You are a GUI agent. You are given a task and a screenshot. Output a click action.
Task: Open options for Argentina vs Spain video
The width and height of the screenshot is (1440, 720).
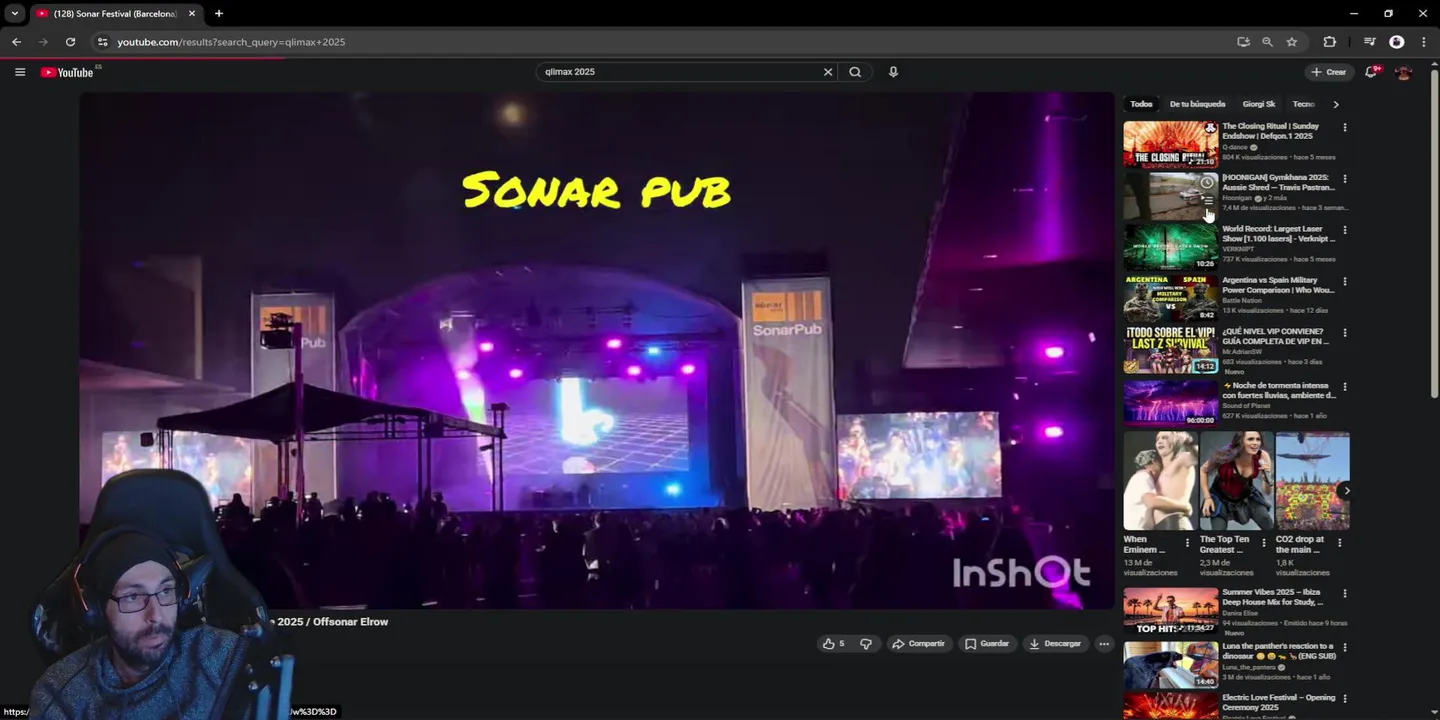tap(1345, 281)
